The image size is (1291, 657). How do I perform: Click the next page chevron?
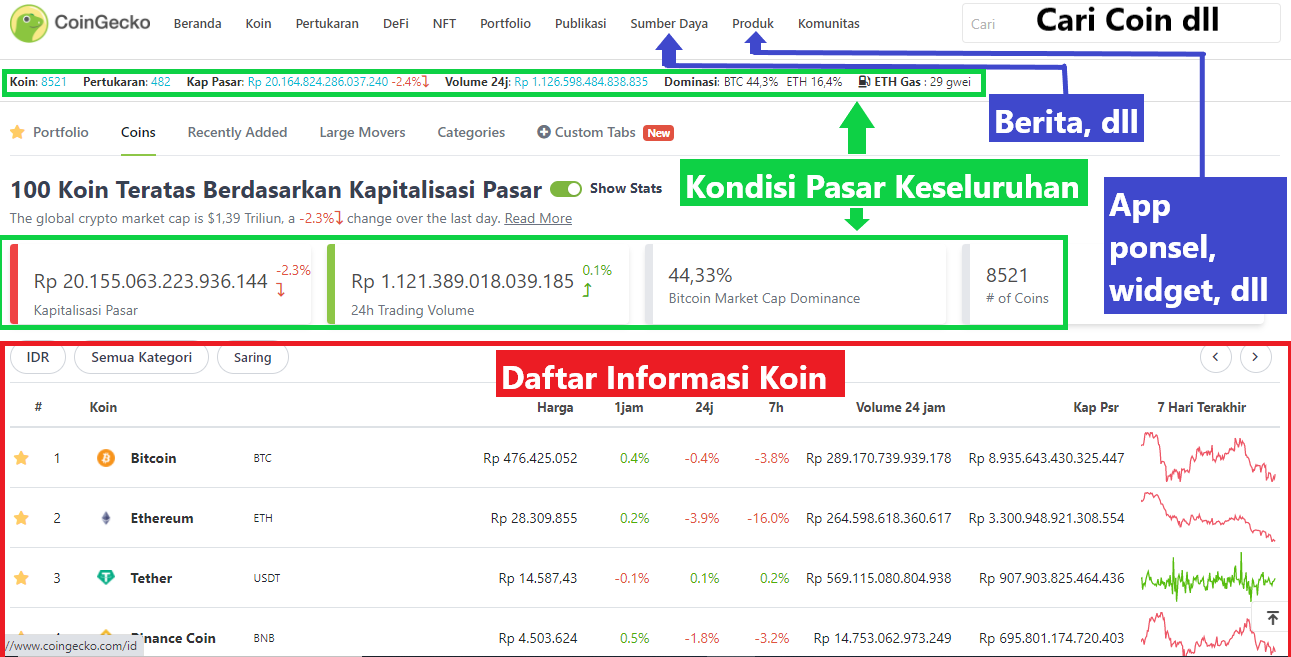point(1256,357)
